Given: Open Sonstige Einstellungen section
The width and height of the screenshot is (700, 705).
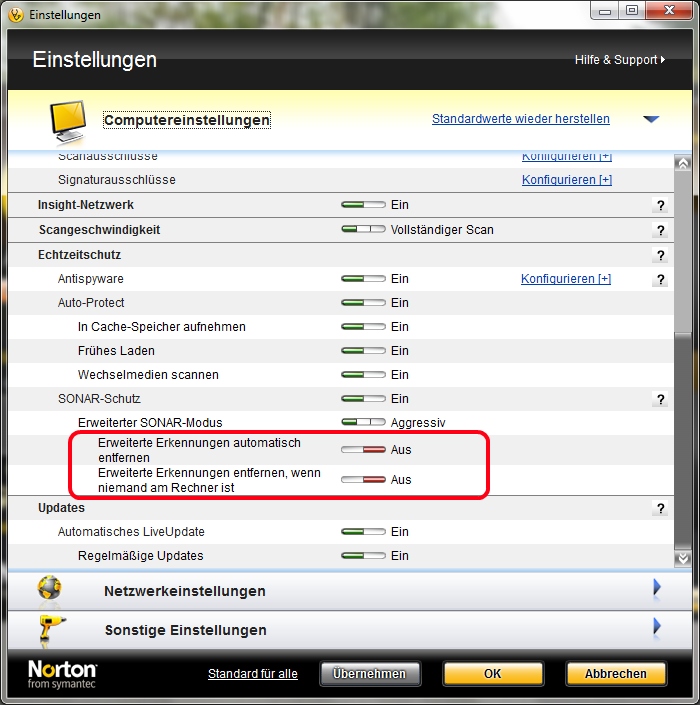Looking at the screenshot, I should (186, 630).
